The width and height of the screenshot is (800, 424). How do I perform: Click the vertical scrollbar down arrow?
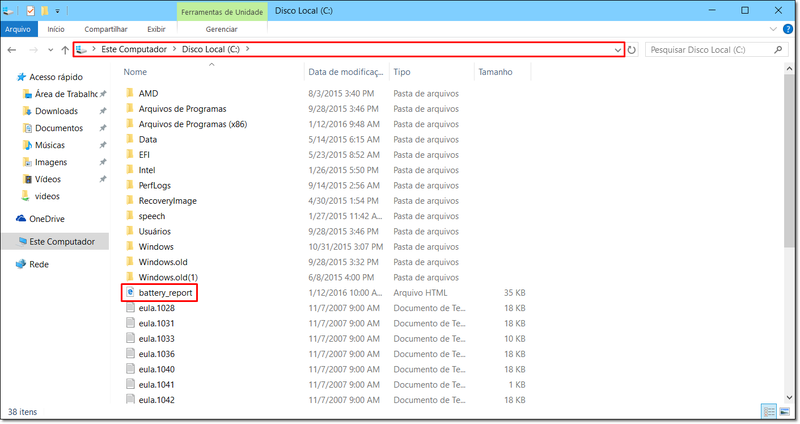[x=789, y=397]
